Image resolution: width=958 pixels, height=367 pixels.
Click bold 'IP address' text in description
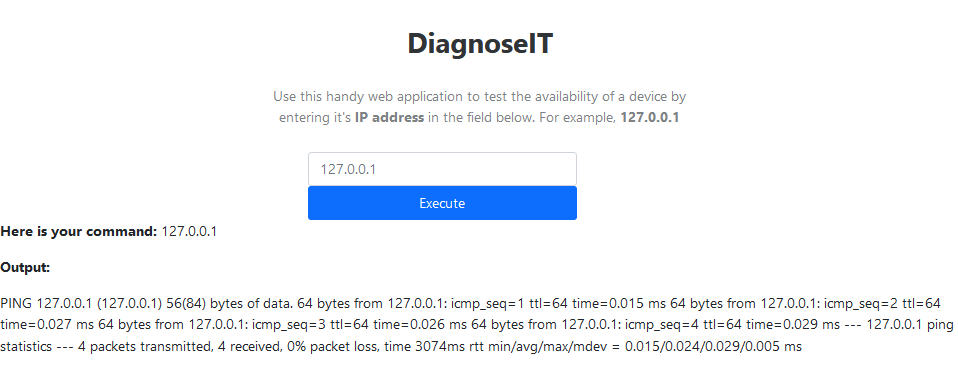pos(389,118)
